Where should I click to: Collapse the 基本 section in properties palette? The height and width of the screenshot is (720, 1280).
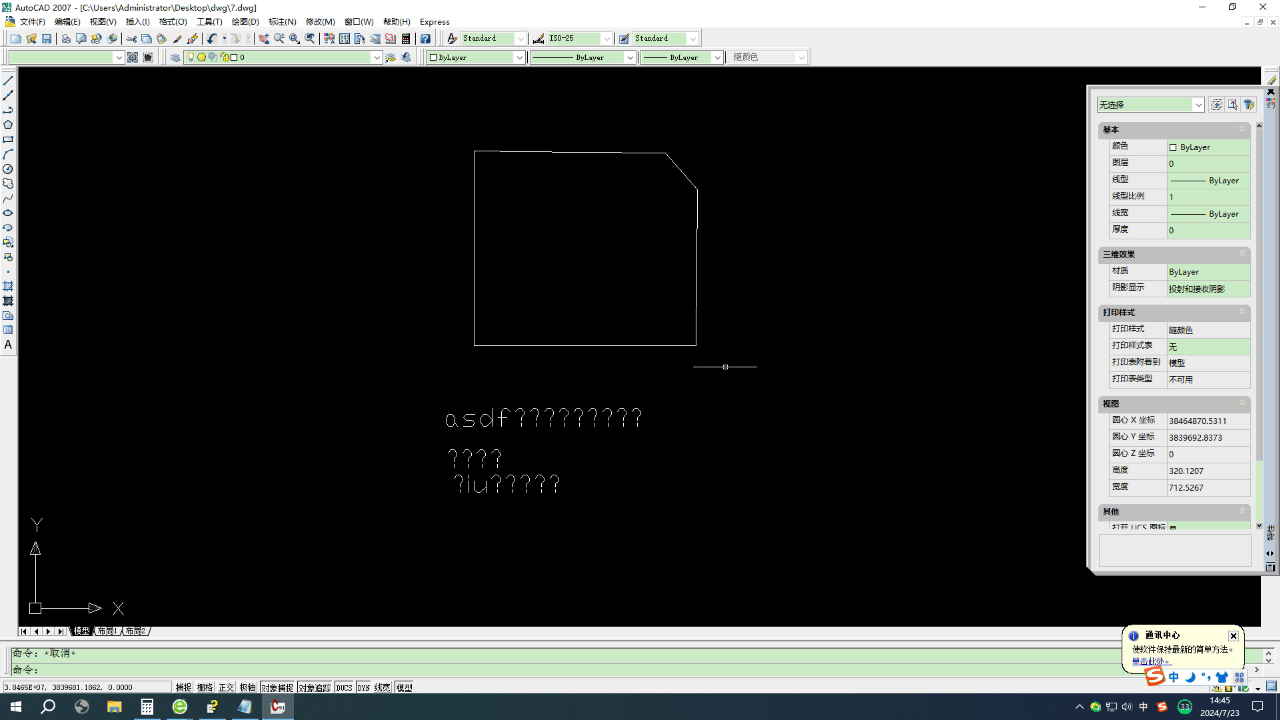coord(1243,130)
